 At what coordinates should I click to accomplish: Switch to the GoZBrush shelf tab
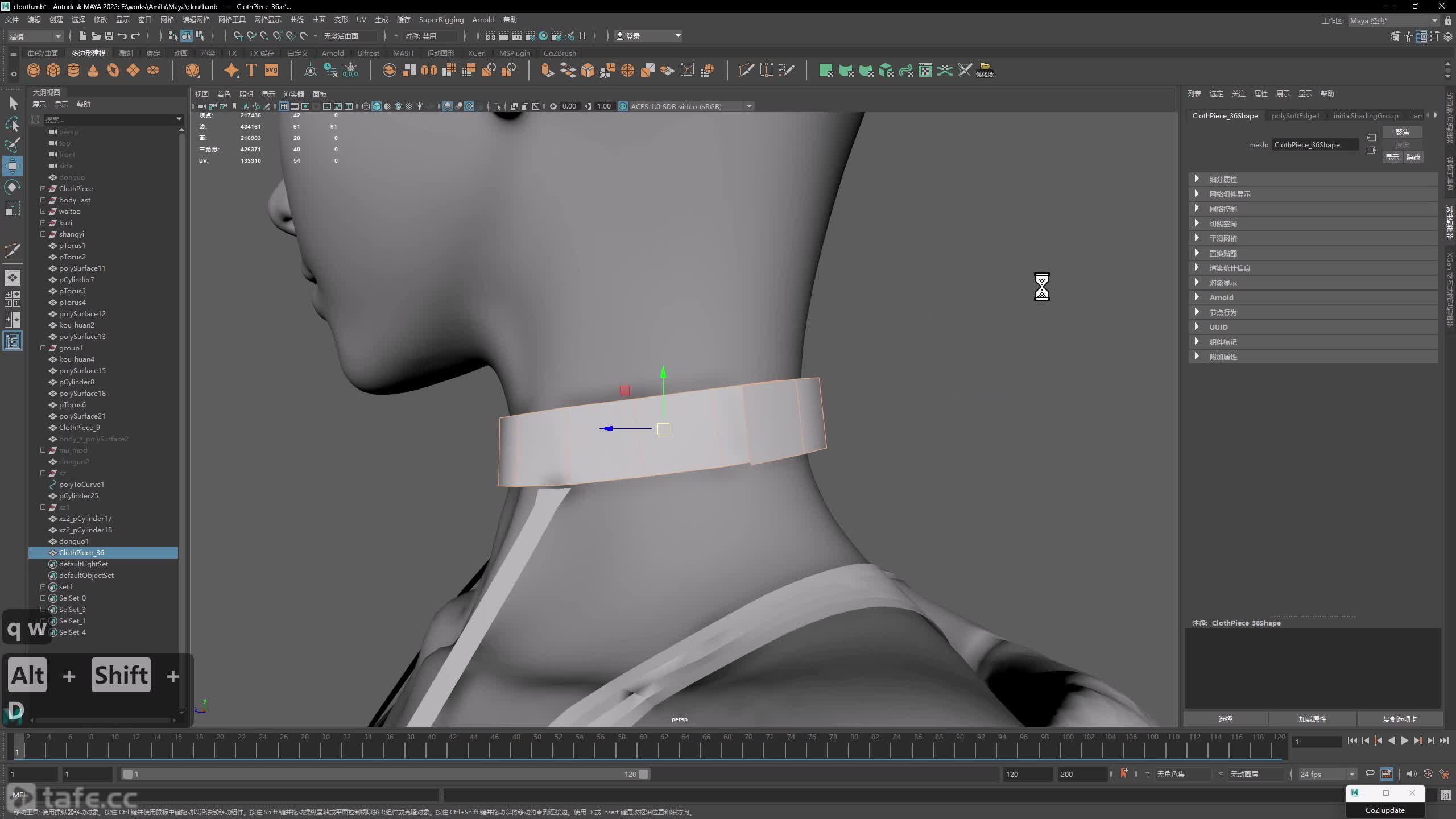[560, 53]
